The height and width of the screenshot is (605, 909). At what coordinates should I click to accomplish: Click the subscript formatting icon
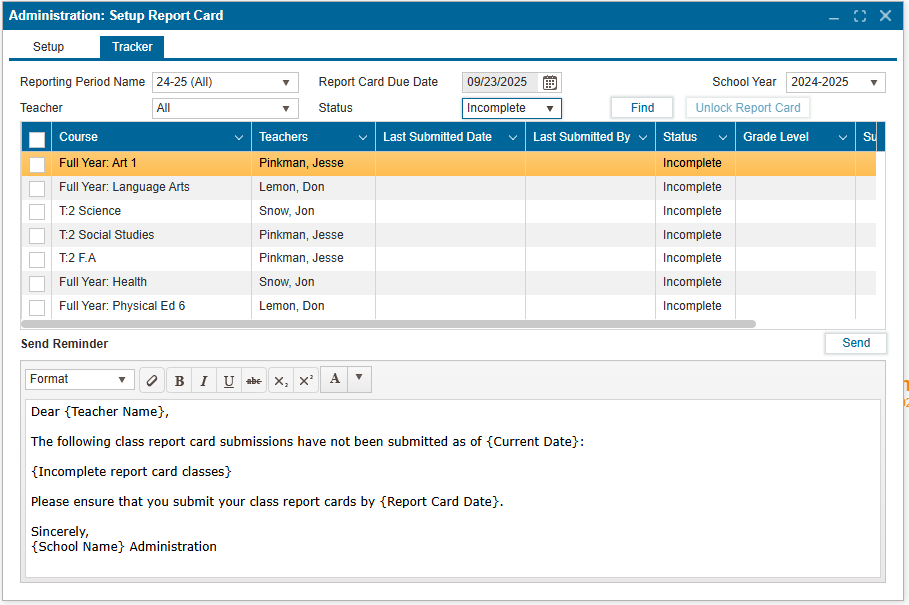(x=281, y=380)
